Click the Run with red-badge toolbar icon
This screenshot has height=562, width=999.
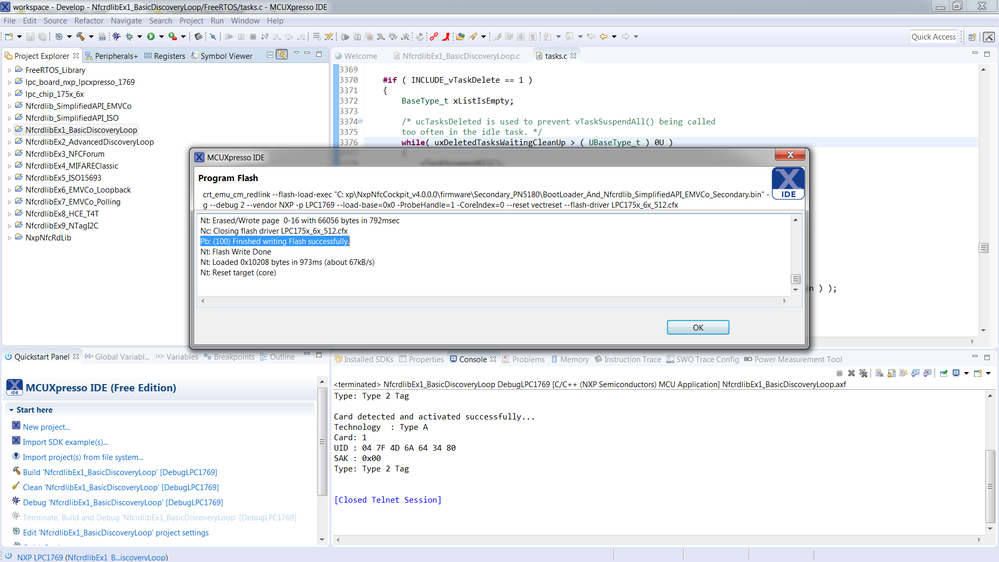click(x=173, y=37)
